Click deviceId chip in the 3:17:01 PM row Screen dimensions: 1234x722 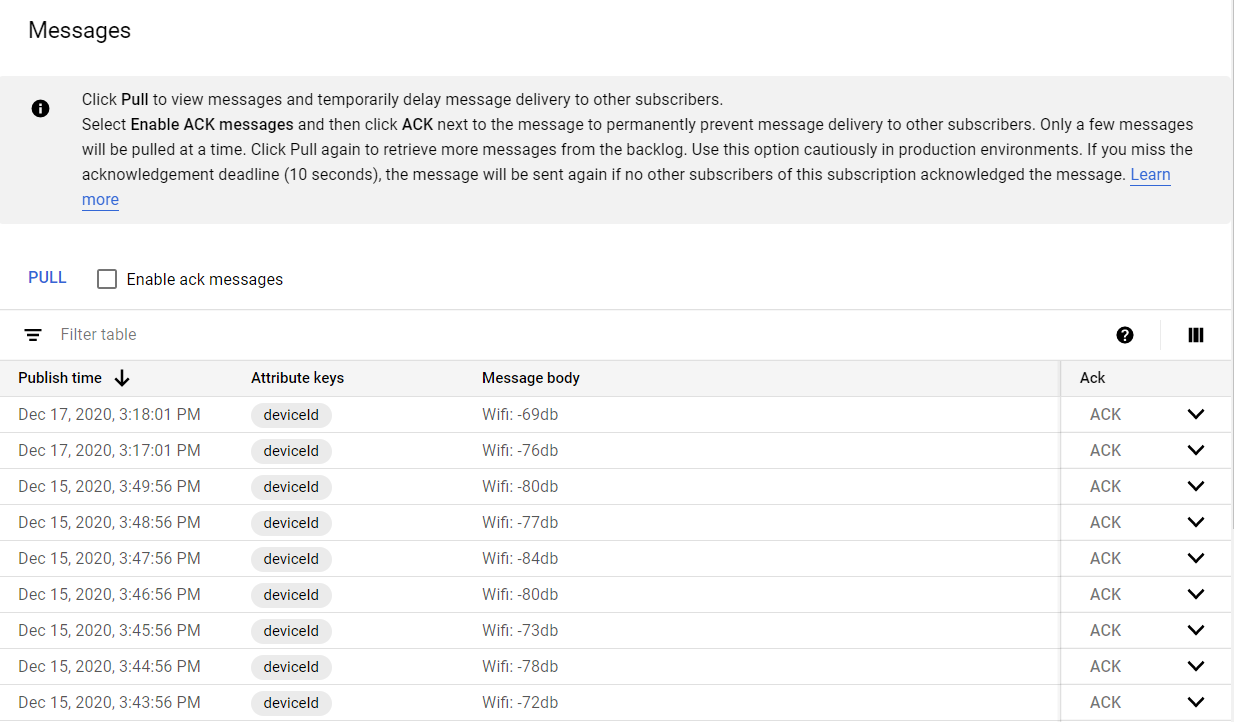tap(291, 451)
